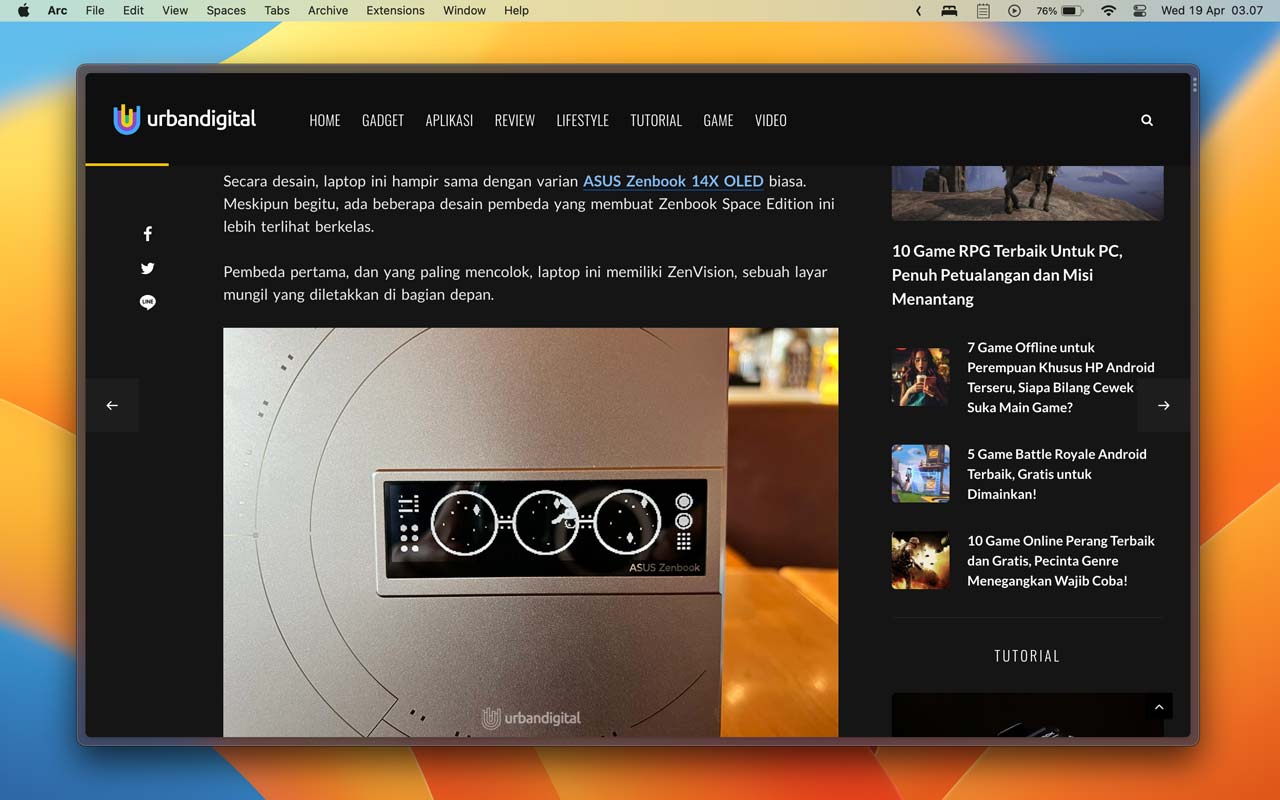Viewport: 1280px width, 800px height.
Task: Share the article through the LINE icon
Action: 147,301
